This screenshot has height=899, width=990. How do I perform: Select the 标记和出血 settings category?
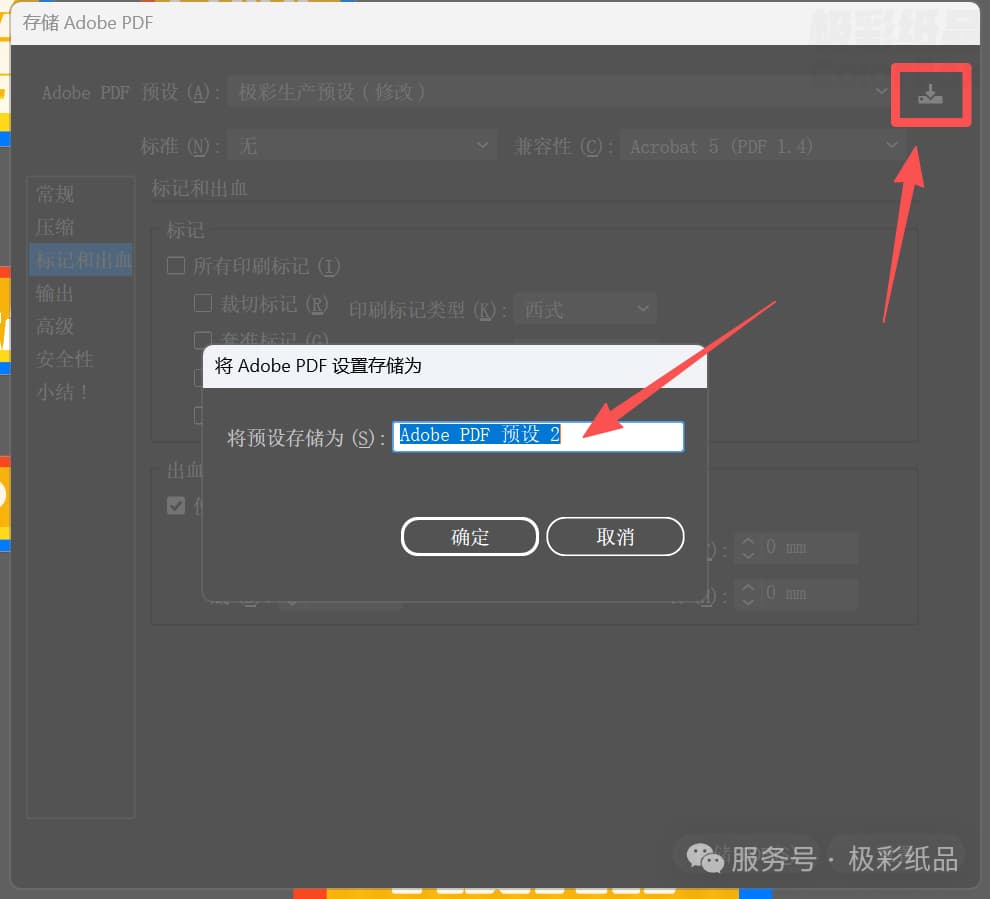tap(80, 260)
